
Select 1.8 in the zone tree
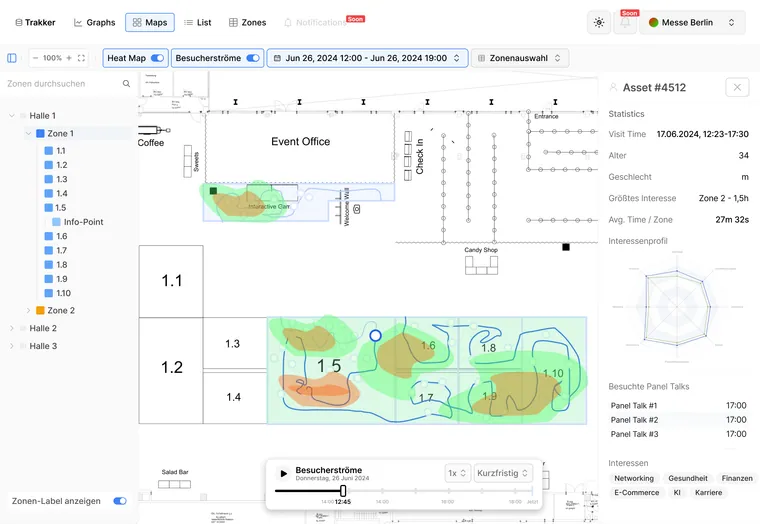coord(62,265)
